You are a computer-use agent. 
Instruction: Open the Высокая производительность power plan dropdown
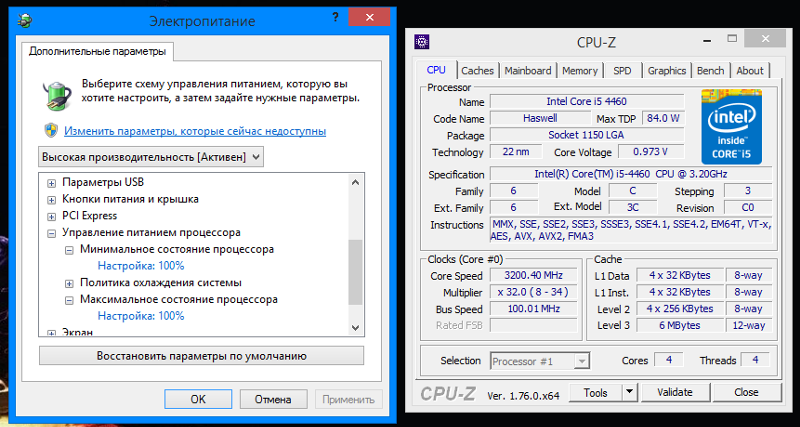click(x=151, y=157)
